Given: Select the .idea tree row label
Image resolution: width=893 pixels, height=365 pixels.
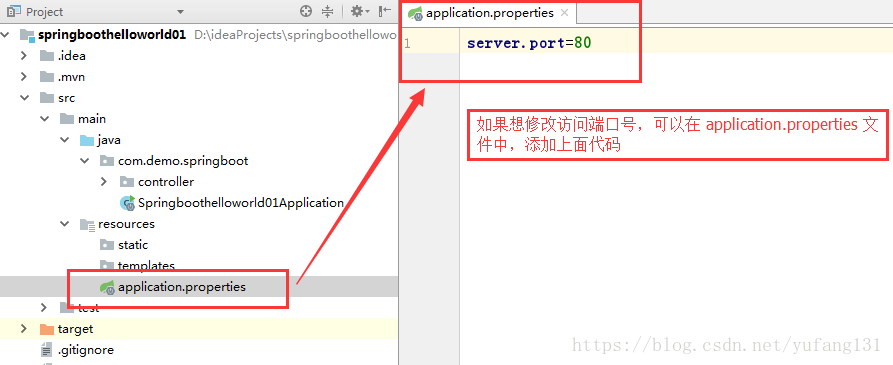Looking at the screenshot, I should pyautogui.click(x=72, y=56).
